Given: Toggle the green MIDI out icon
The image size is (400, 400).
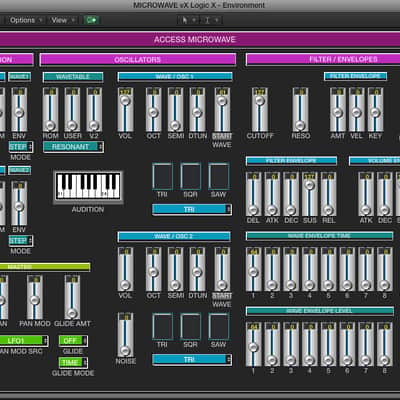Looking at the screenshot, I should 91,20.
